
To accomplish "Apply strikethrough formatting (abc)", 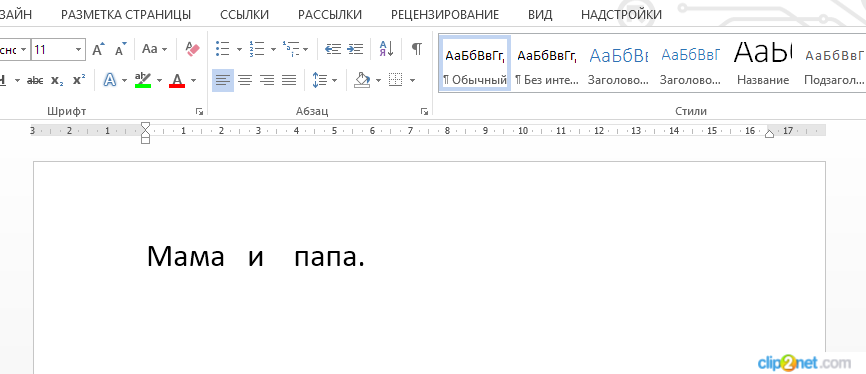I will point(35,81).
